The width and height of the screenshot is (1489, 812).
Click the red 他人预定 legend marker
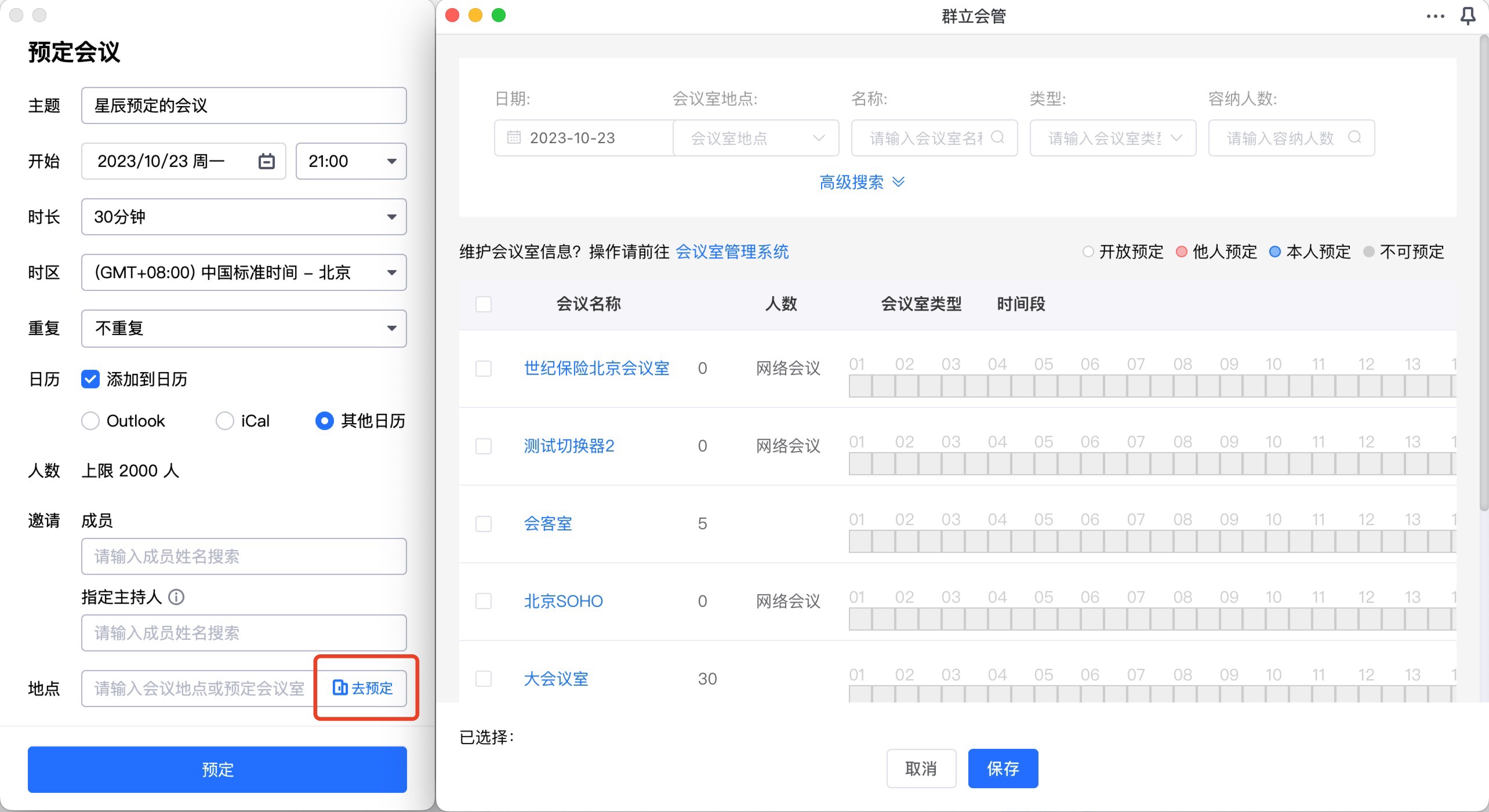click(x=1182, y=252)
